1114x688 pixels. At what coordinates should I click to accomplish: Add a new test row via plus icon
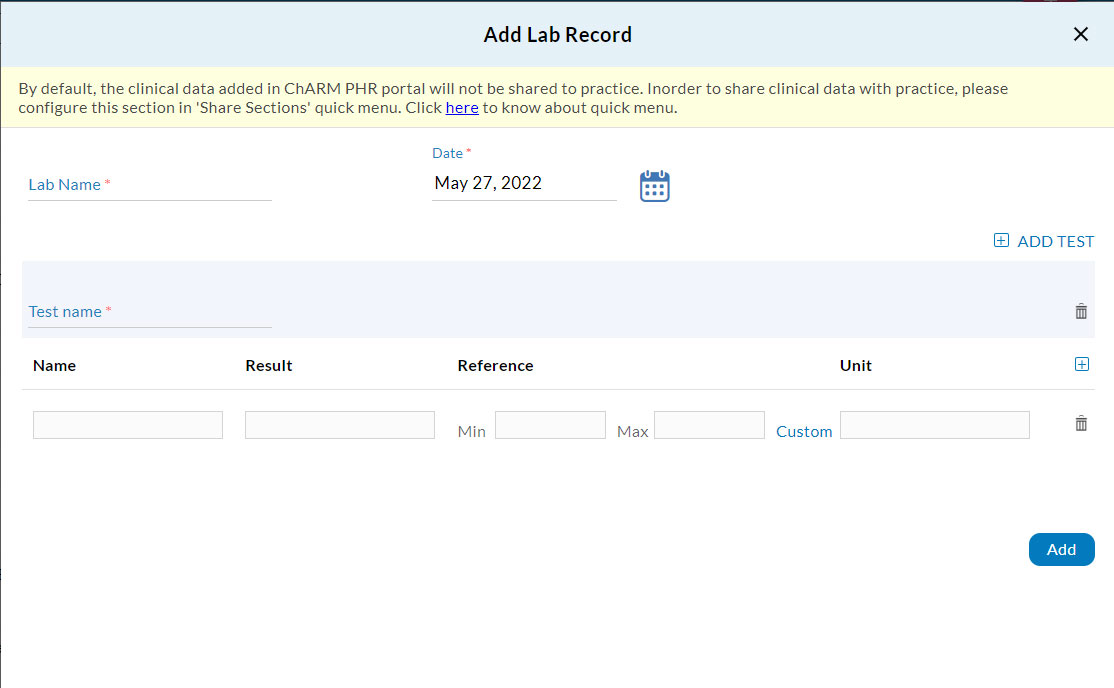click(x=1082, y=364)
